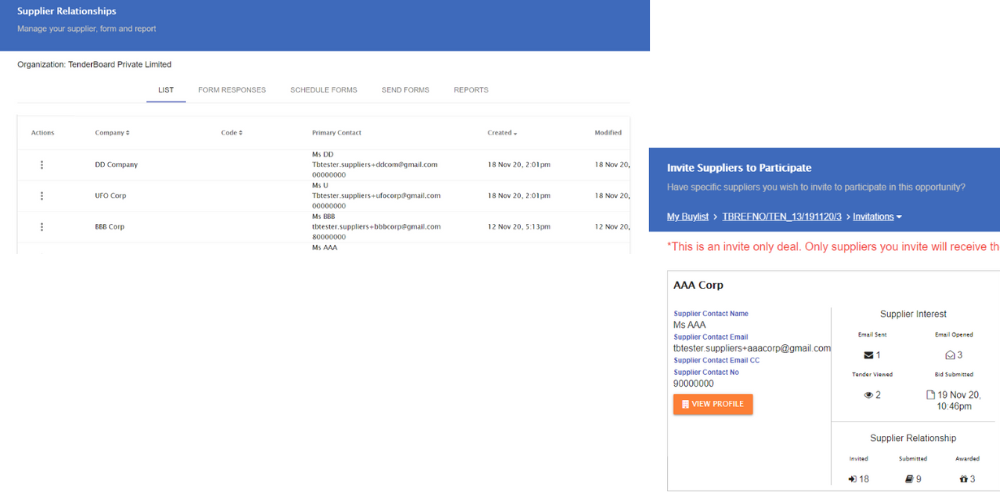Click the Bid Submitted document icon

coord(930,395)
